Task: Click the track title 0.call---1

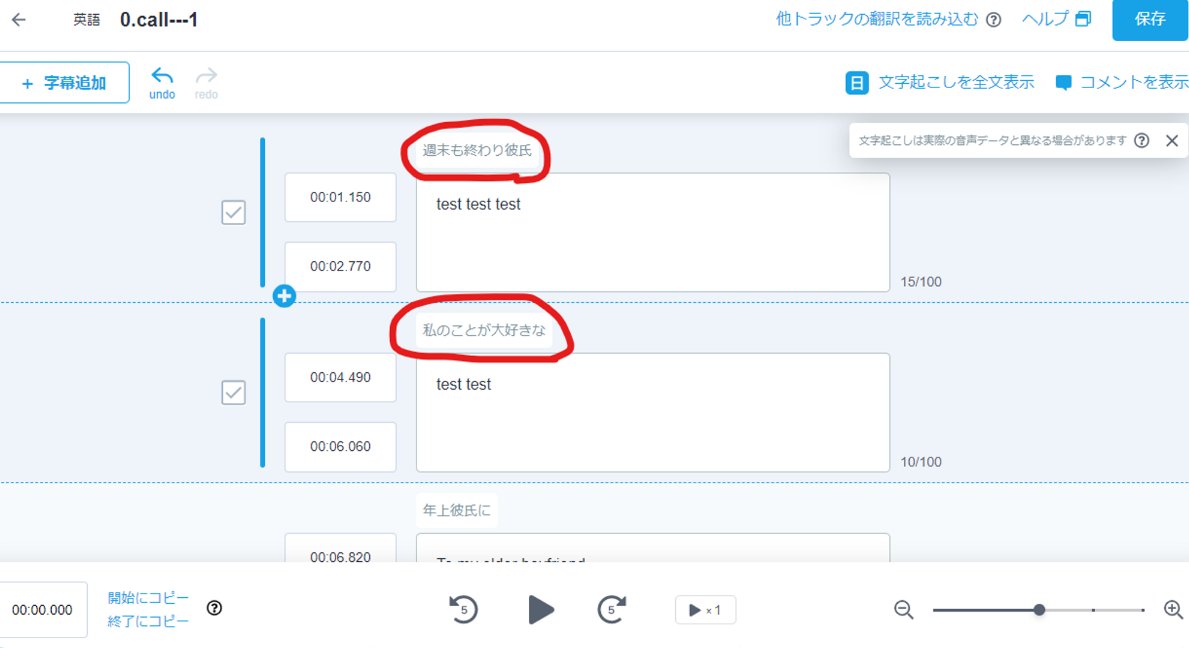Action: click(159, 20)
